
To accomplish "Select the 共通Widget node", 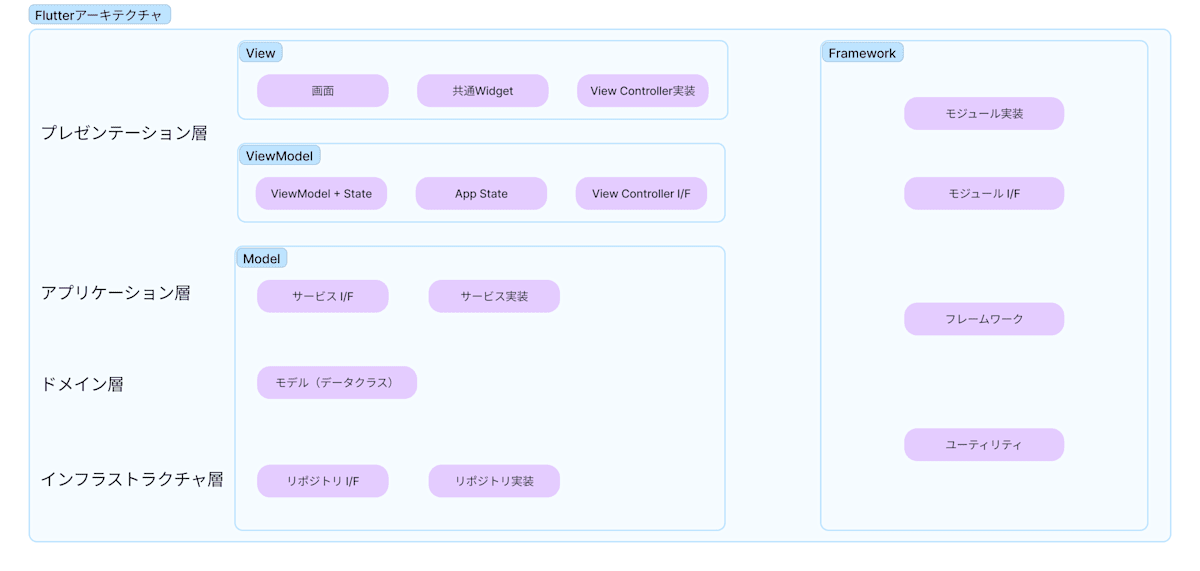I will 482,91.
